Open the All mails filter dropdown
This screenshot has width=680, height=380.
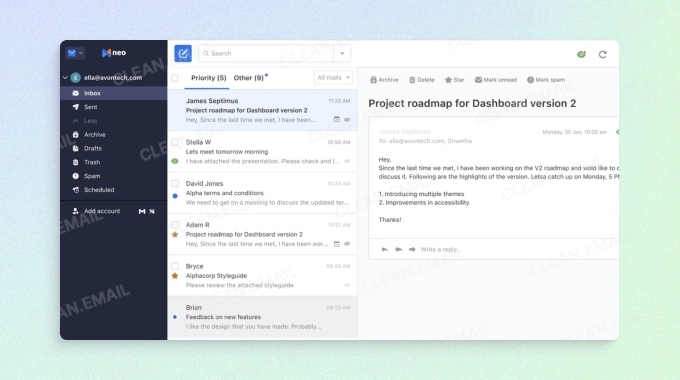(x=333, y=78)
